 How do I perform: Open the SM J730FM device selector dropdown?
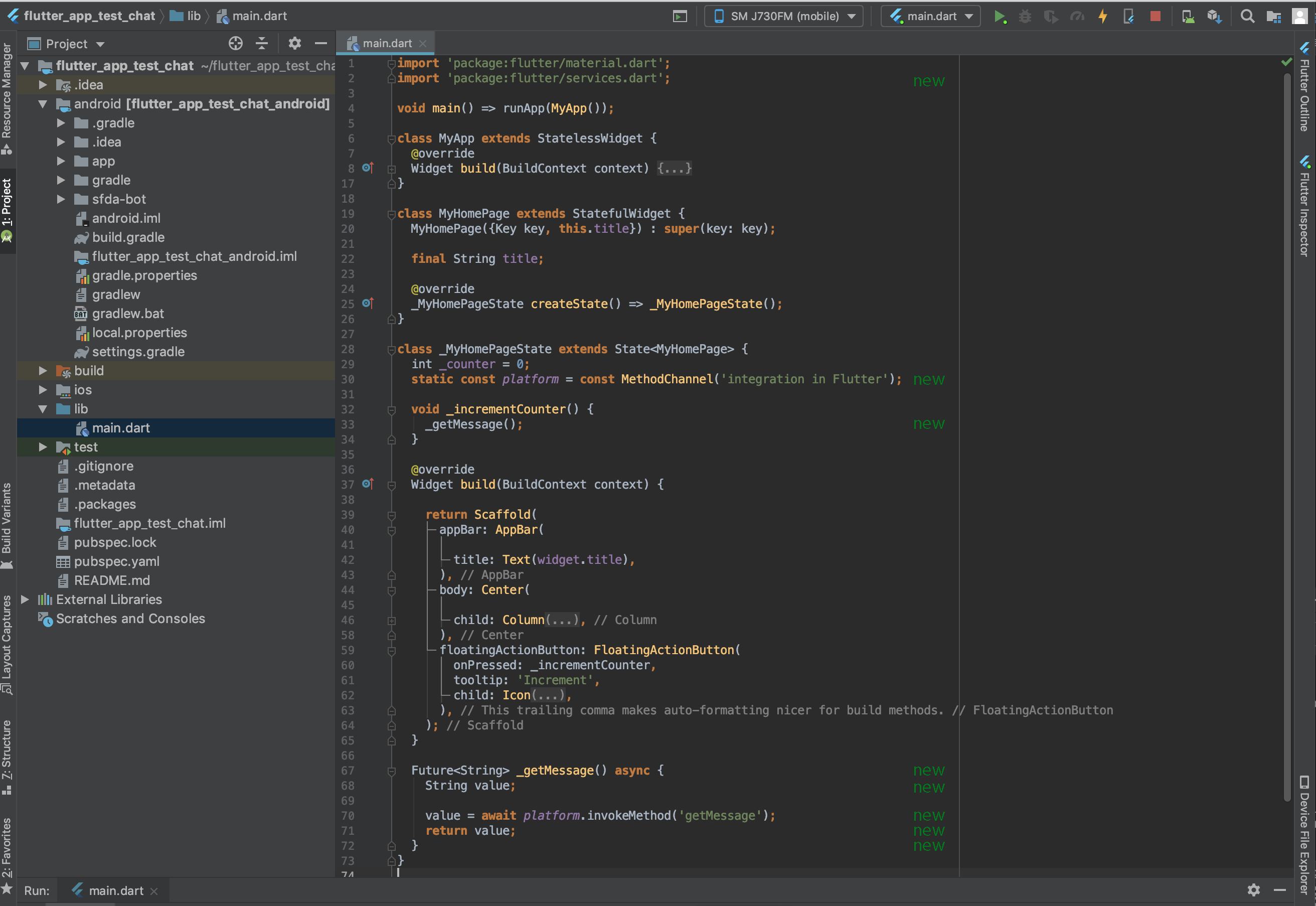pos(783,17)
